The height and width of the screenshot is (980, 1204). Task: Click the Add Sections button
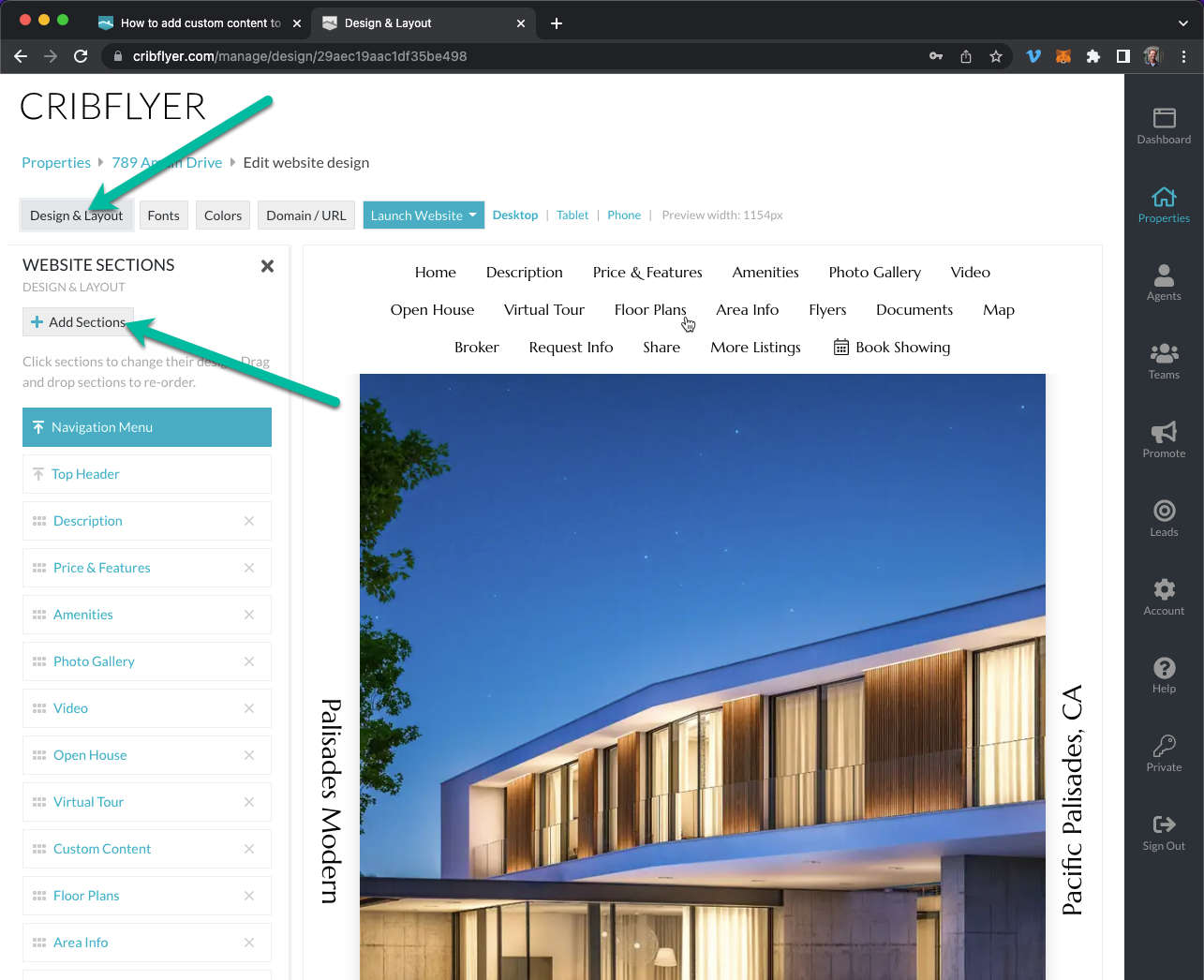79,322
